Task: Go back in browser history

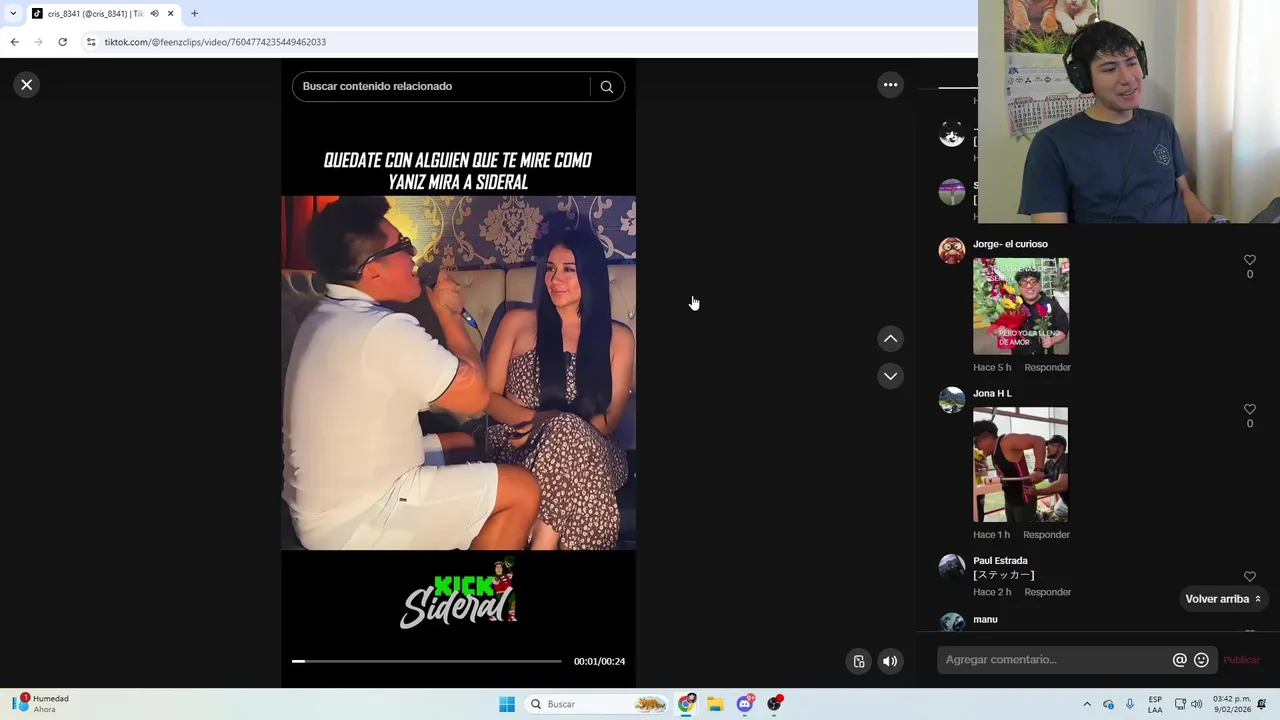Action: pos(14,42)
